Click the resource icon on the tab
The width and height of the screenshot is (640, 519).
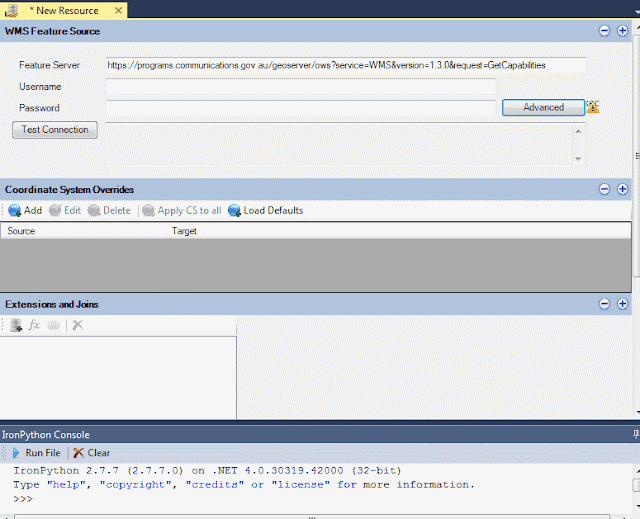tap(11, 11)
